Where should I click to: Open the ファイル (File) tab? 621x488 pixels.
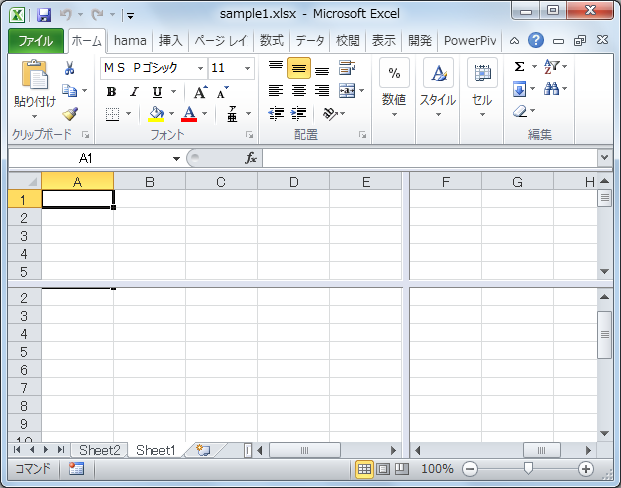pyautogui.click(x=36, y=40)
